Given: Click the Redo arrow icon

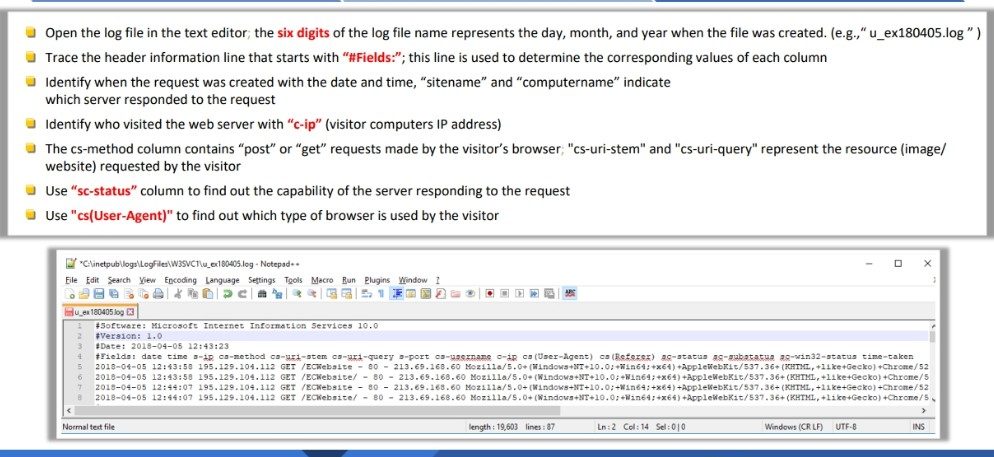Looking at the screenshot, I should (242, 293).
